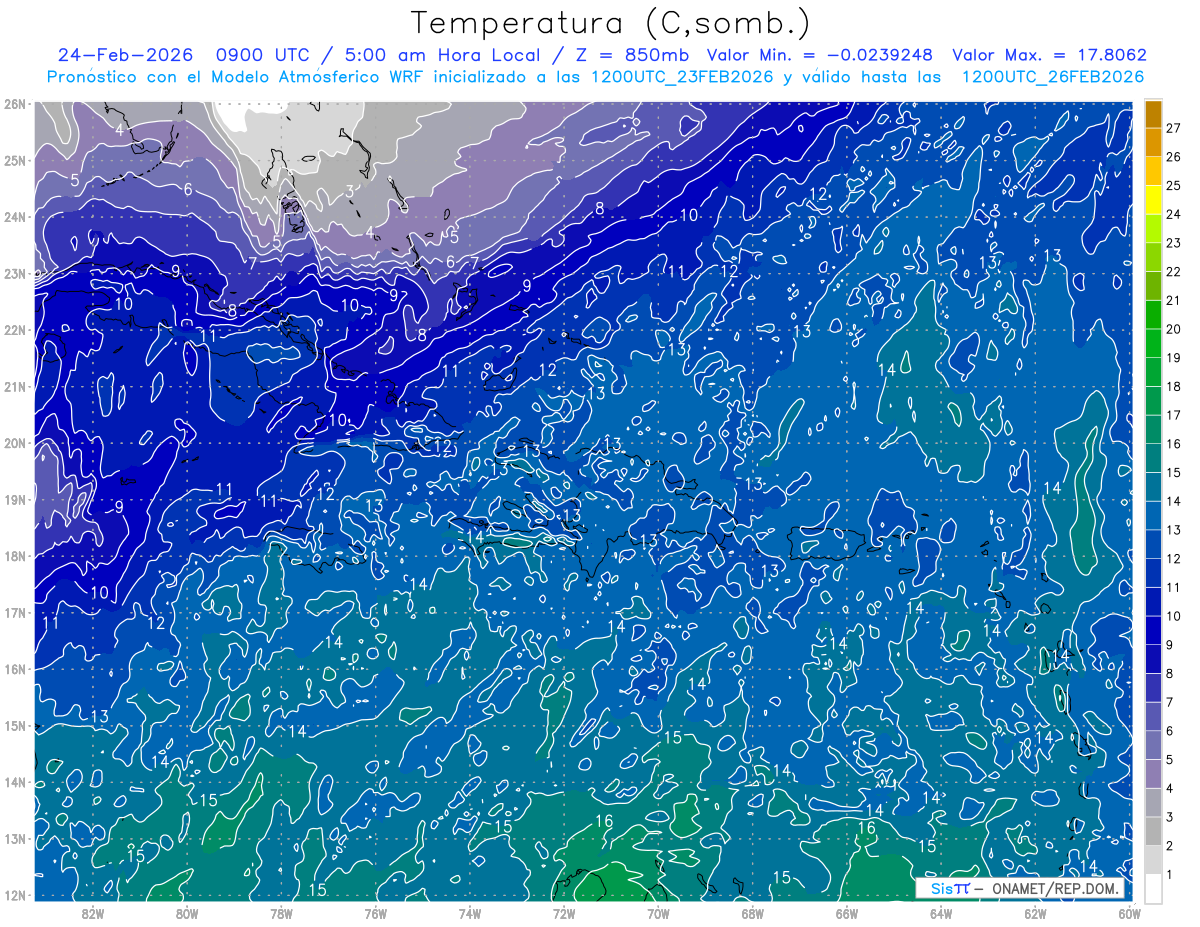Screen dimensions: 1200x927
Task: Click the '80W' longitude axis label
Action: pyautogui.click(x=187, y=913)
